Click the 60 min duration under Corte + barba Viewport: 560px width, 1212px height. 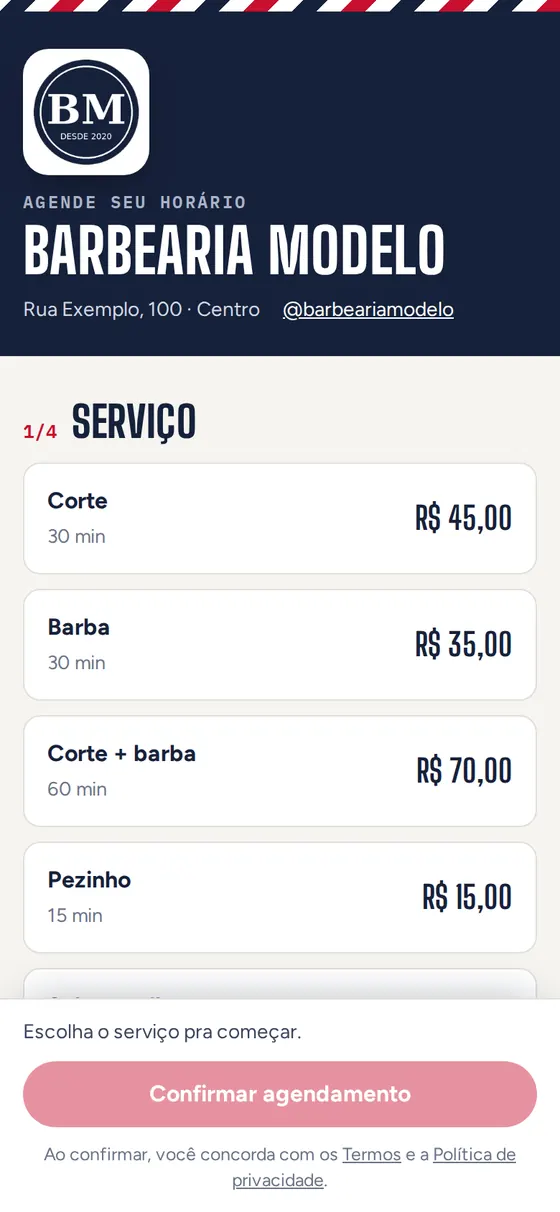tap(77, 789)
